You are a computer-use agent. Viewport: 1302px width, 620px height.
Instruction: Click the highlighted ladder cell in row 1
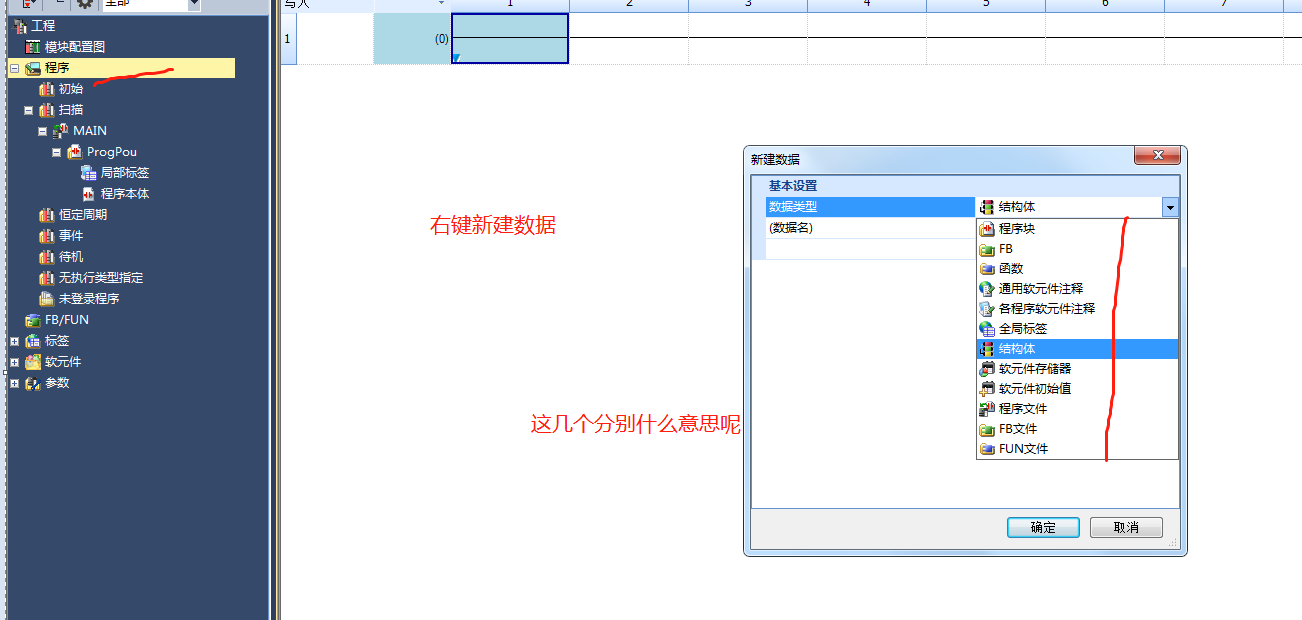(x=510, y=39)
